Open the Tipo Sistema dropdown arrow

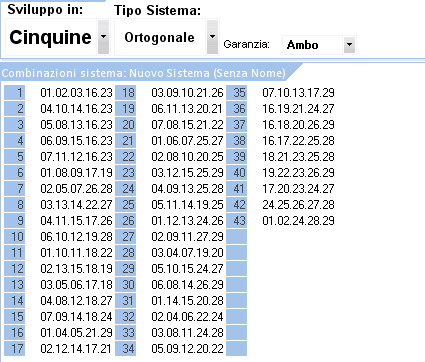point(212,37)
